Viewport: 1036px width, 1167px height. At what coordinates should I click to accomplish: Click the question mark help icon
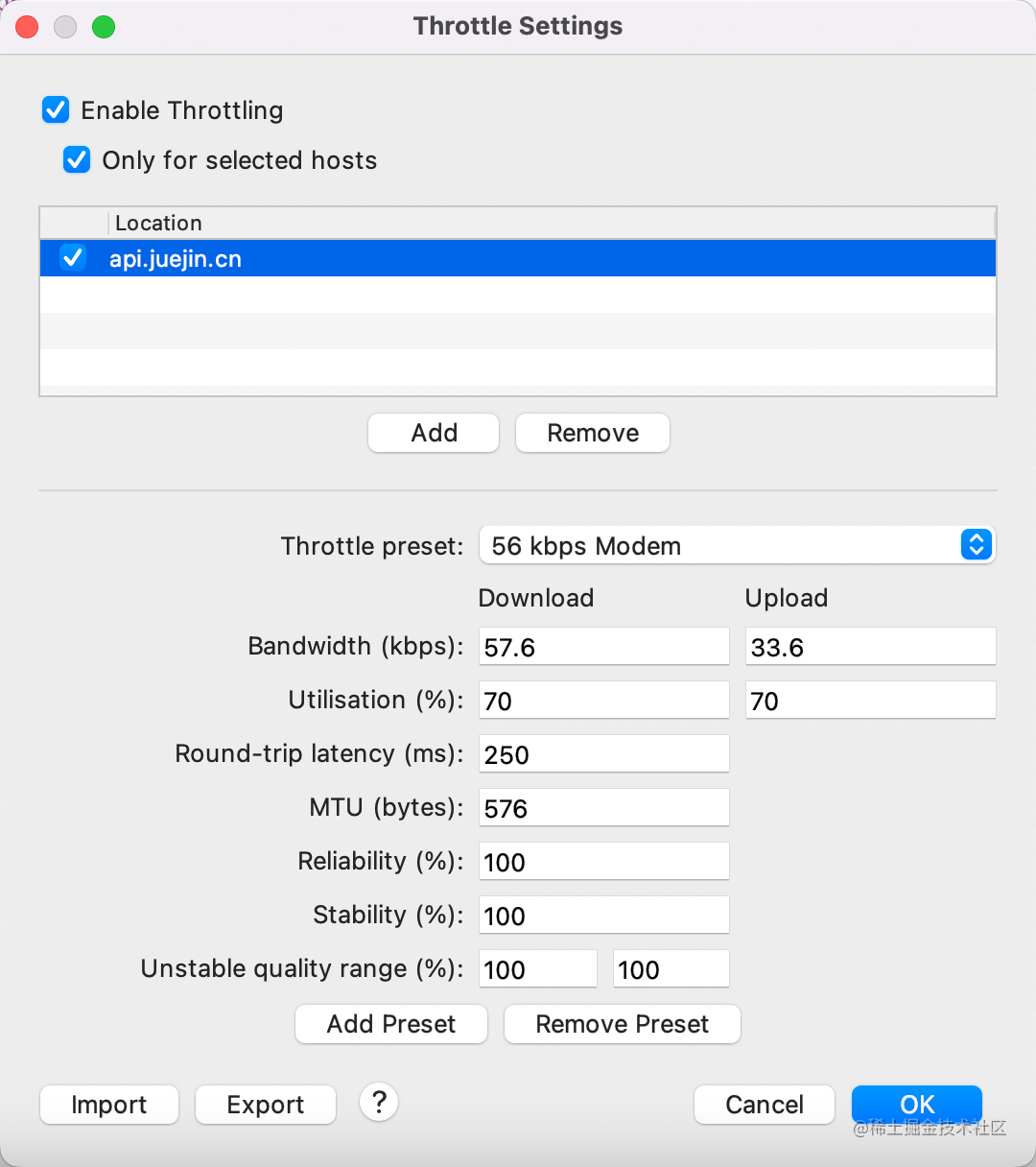379,1102
